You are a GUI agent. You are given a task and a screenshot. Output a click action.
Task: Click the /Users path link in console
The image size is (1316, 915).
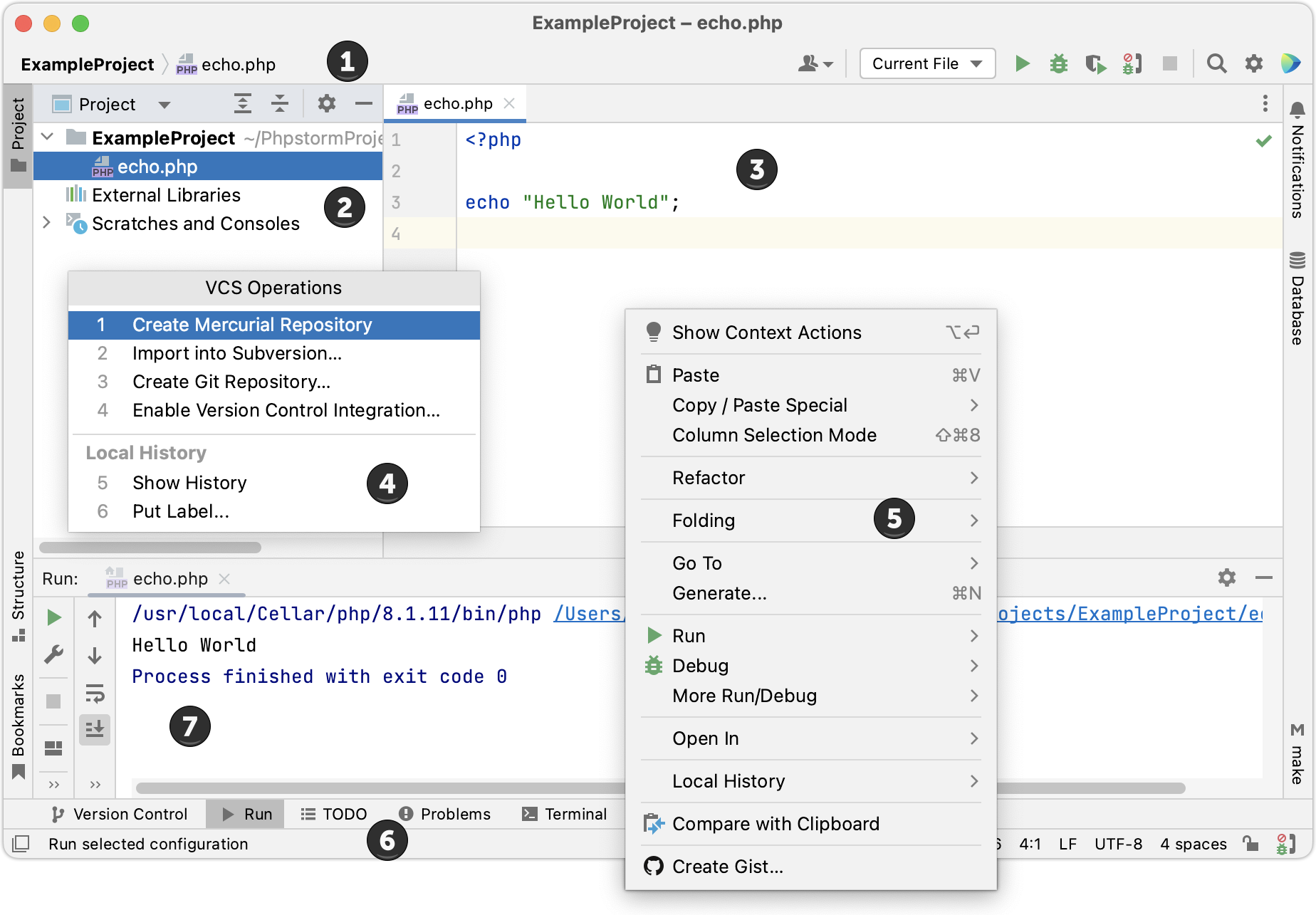tap(587, 614)
